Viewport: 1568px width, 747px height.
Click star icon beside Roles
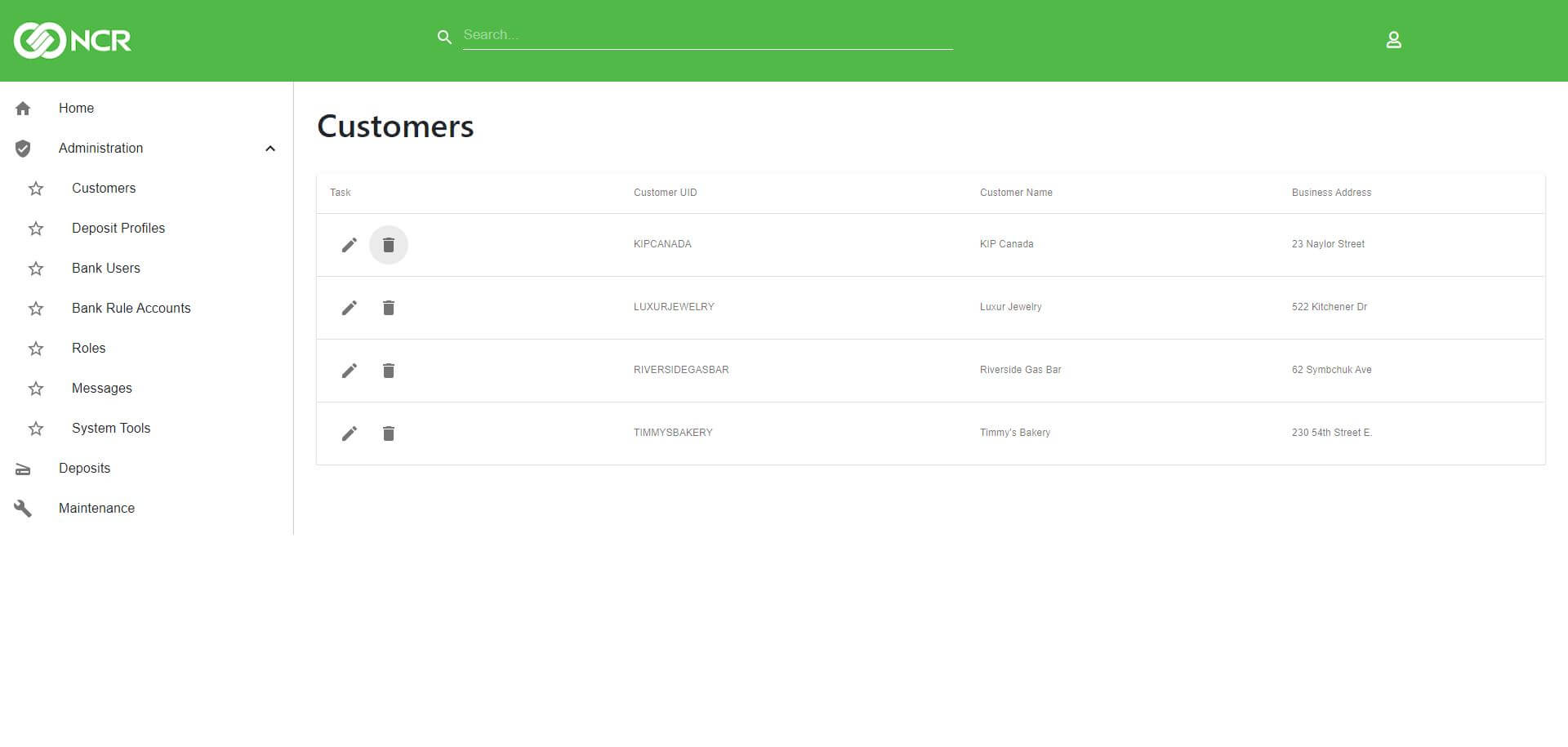pos(36,349)
